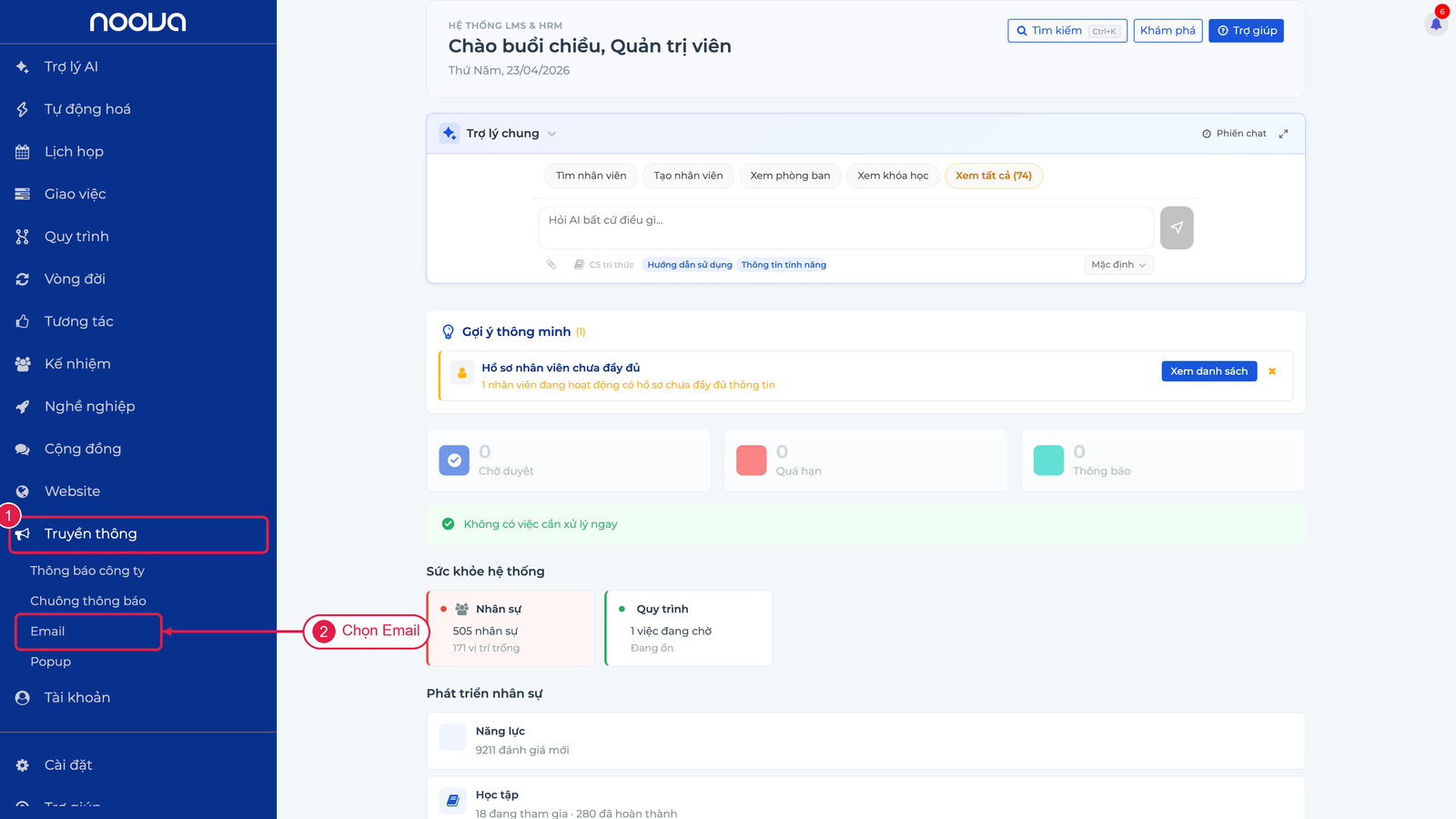The image size is (1456, 819).
Task: Click the Vòng đời refresh-cycle icon
Action: pos(23,279)
